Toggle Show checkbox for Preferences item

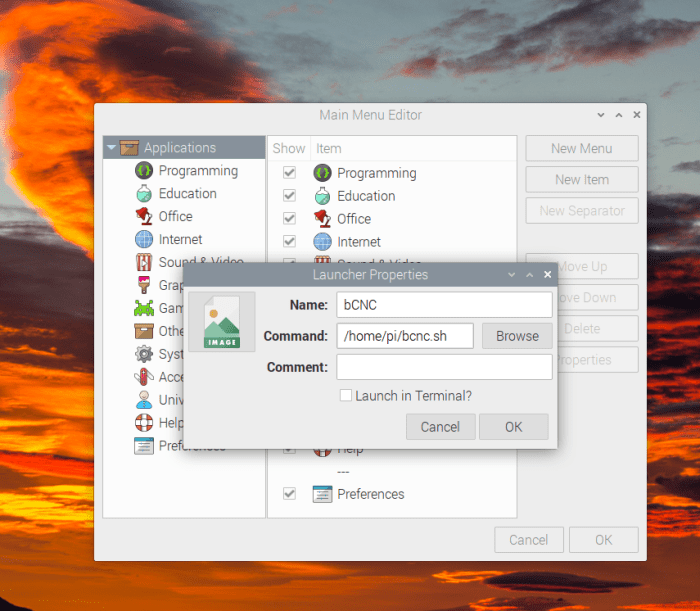[x=289, y=494]
